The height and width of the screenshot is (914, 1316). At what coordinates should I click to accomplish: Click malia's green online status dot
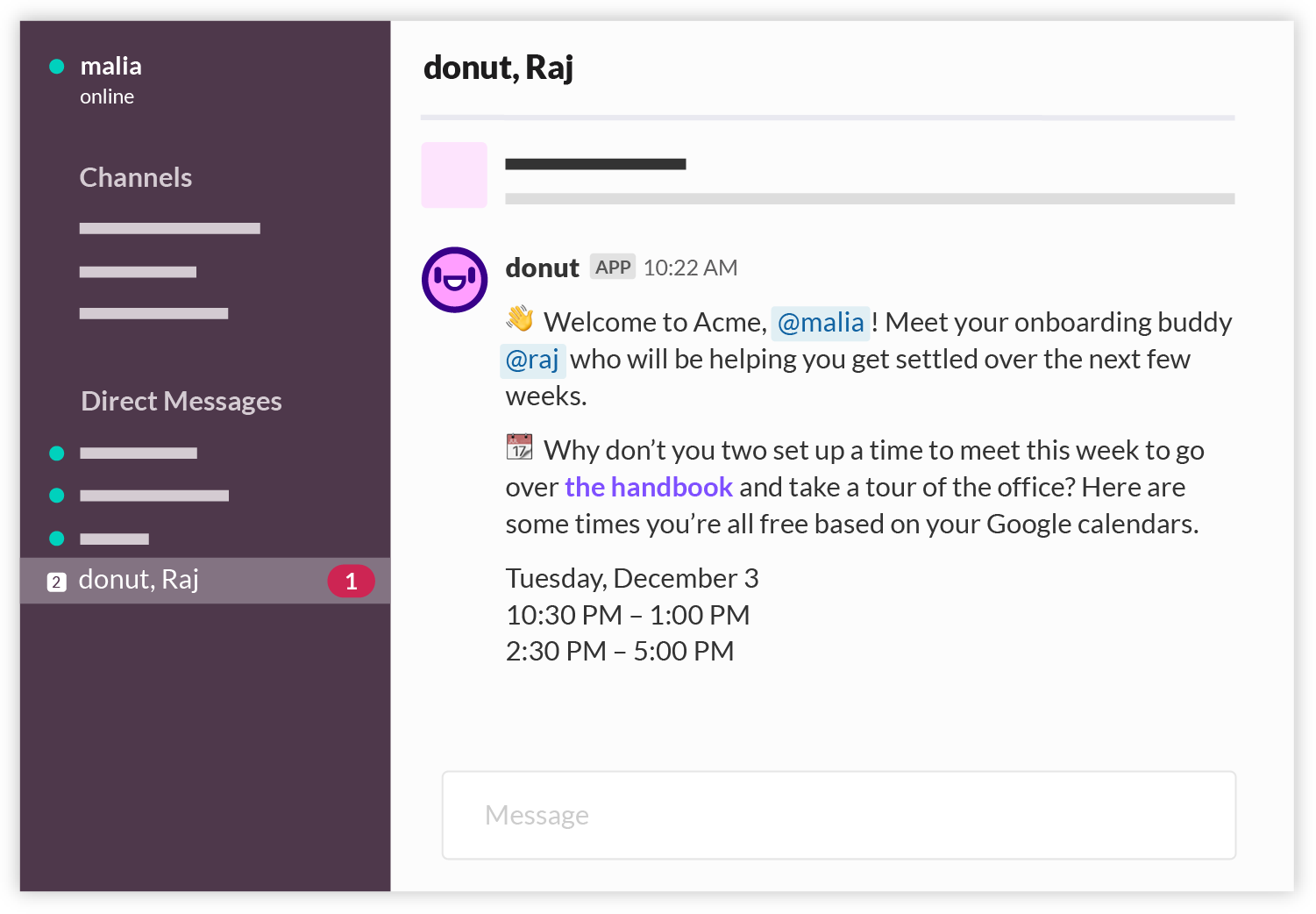57,67
